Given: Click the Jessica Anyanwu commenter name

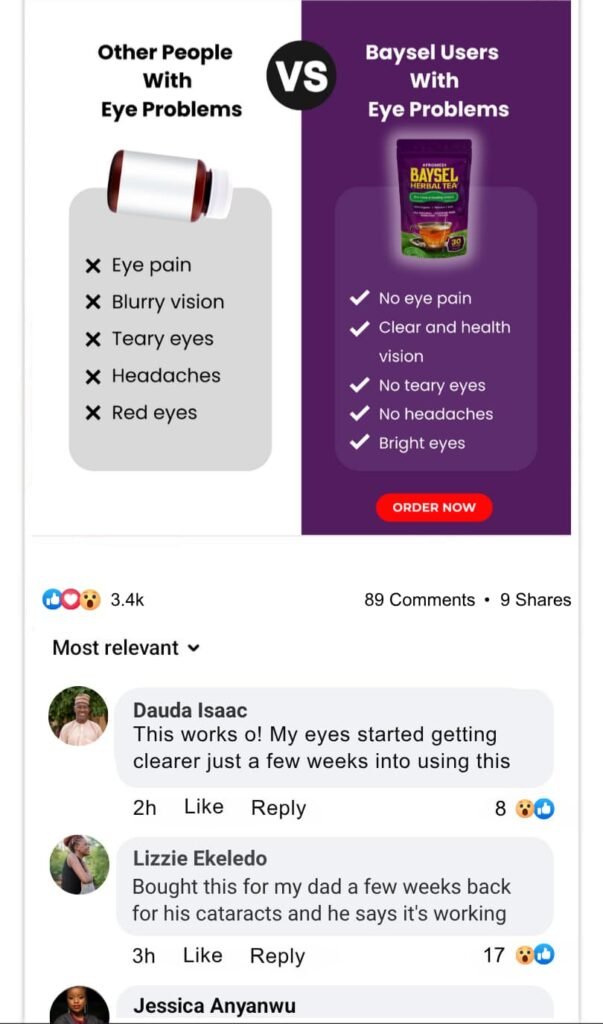Looking at the screenshot, I should [x=214, y=1006].
